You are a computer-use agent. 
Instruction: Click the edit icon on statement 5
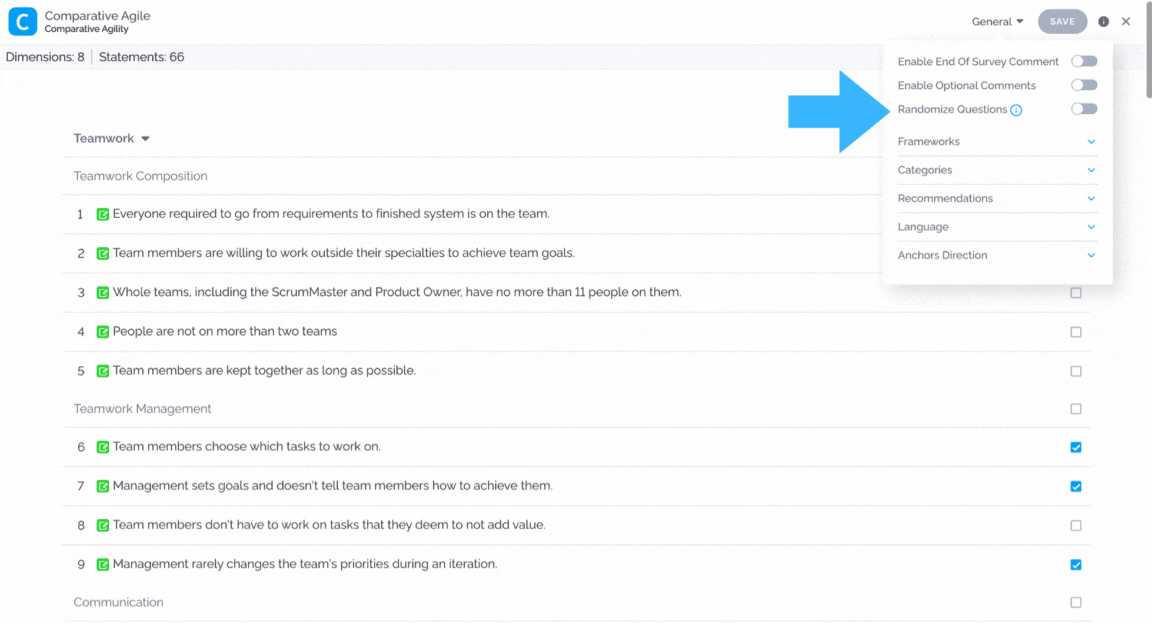[x=103, y=371]
